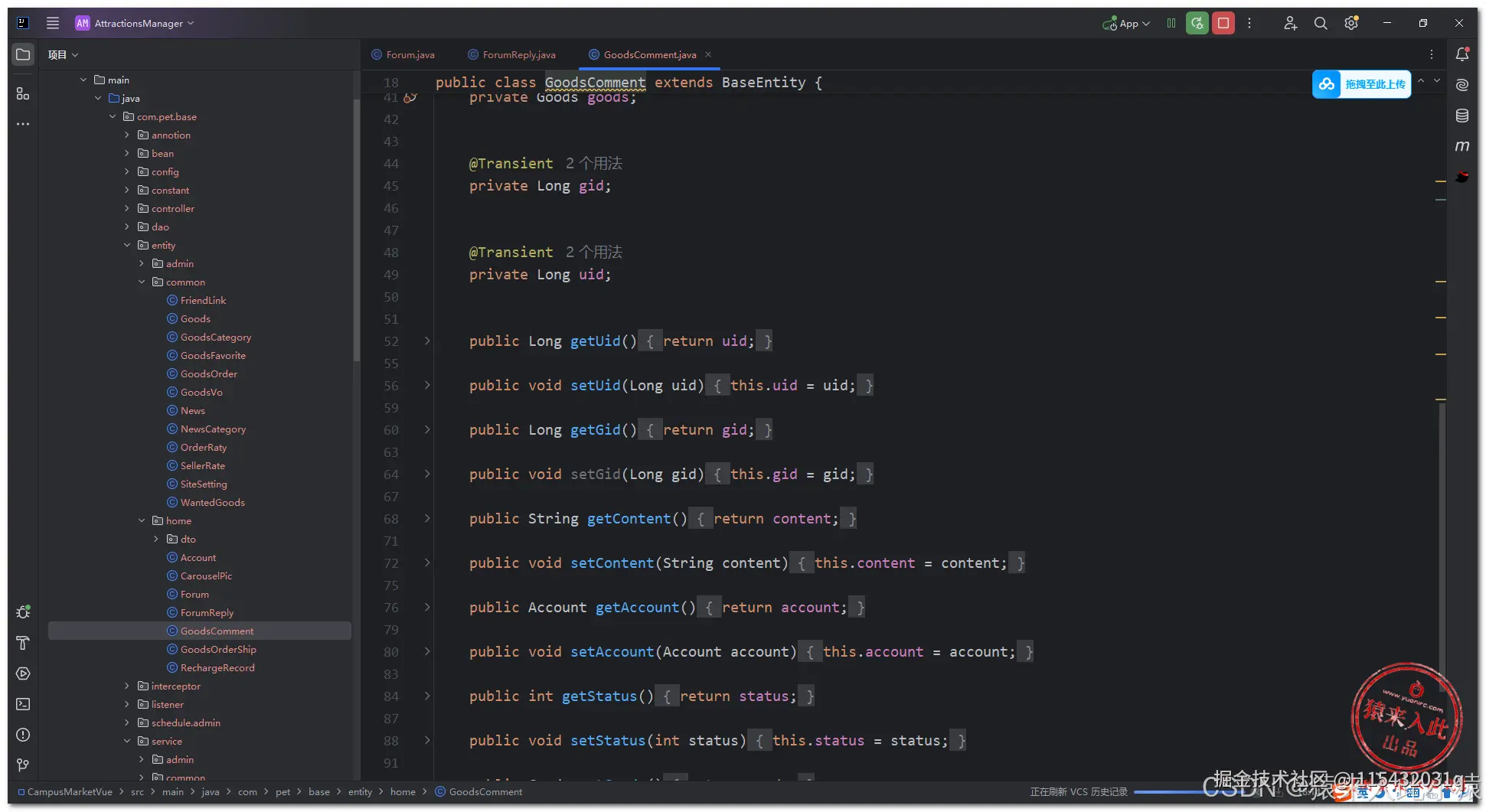
Task: Open the Maven tool window
Action: click(x=1462, y=146)
